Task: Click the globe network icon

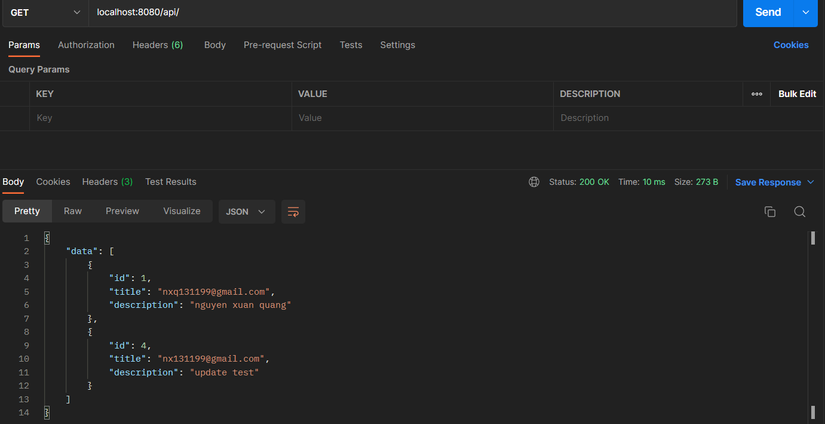Action: click(x=534, y=182)
